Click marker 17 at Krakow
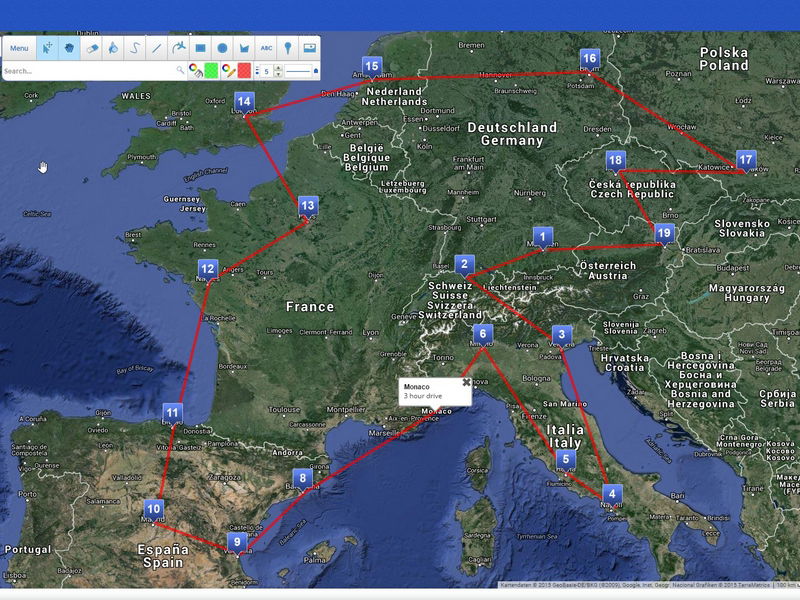The height and width of the screenshot is (600, 800). (746, 161)
